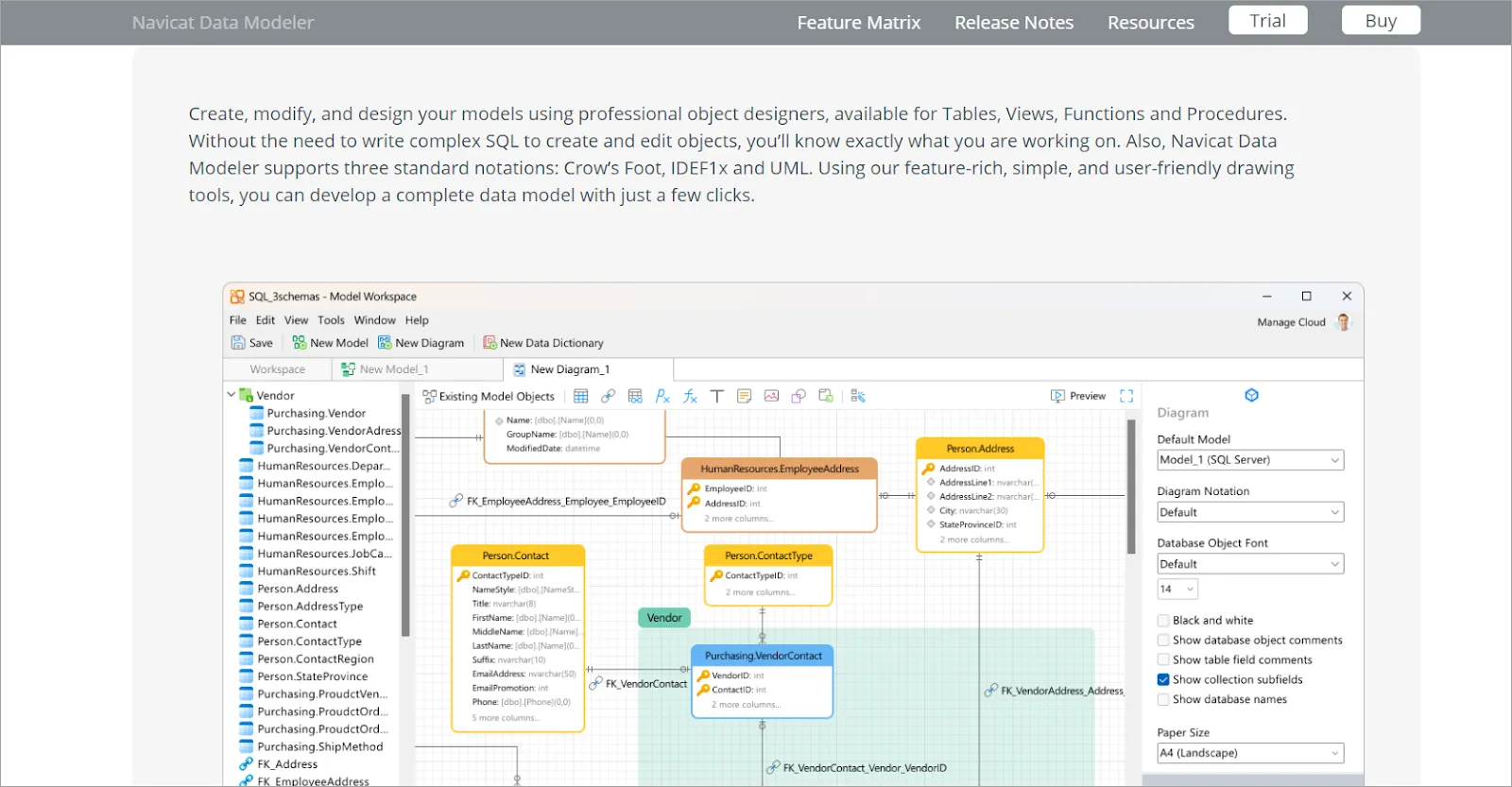Select the Procedure (Px) tool icon

coord(662,397)
